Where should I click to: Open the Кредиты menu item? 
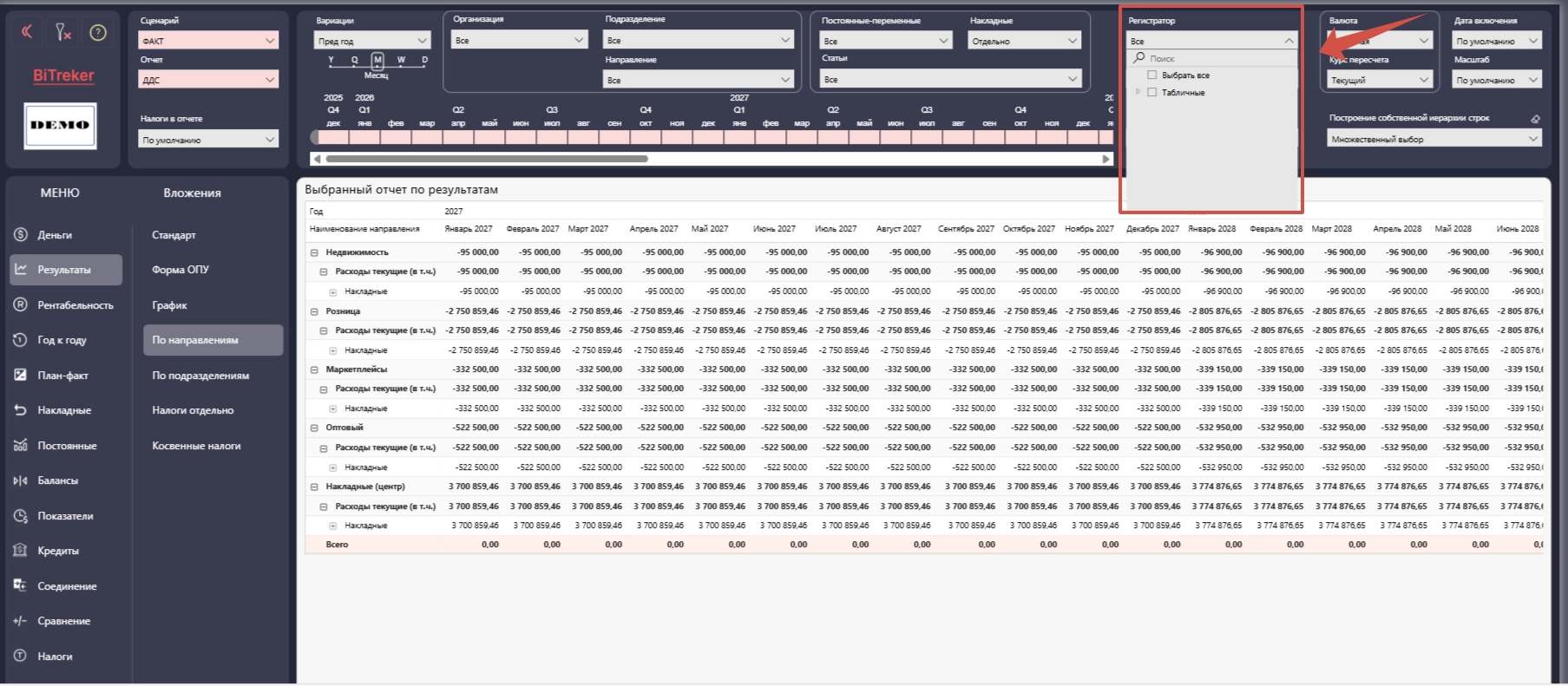pyautogui.click(x=57, y=551)
